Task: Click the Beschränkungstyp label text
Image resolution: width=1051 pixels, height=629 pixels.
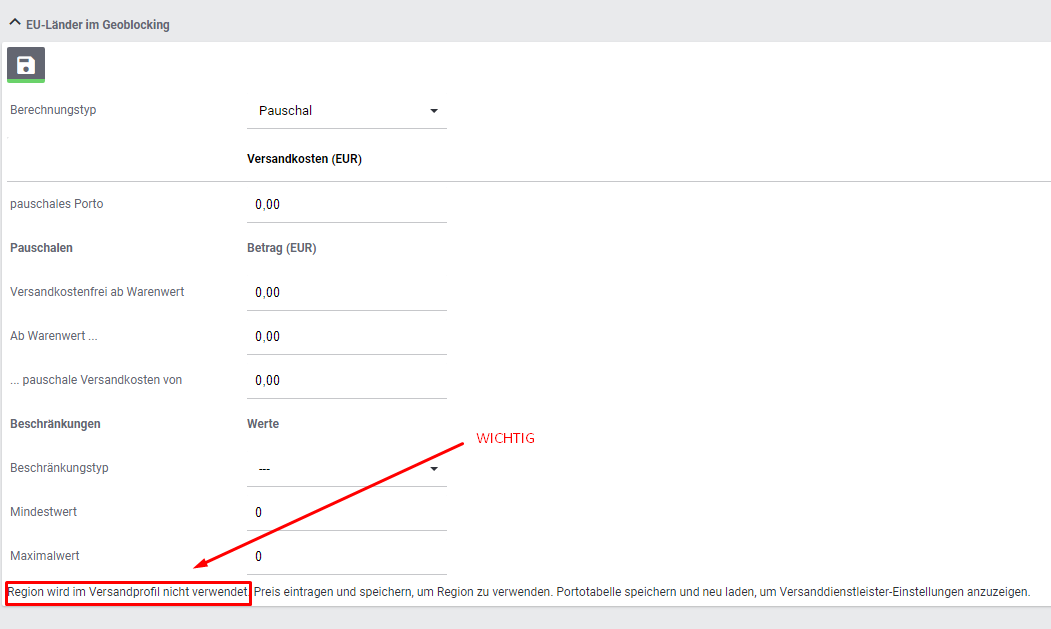Action: (x=59, y=468)
